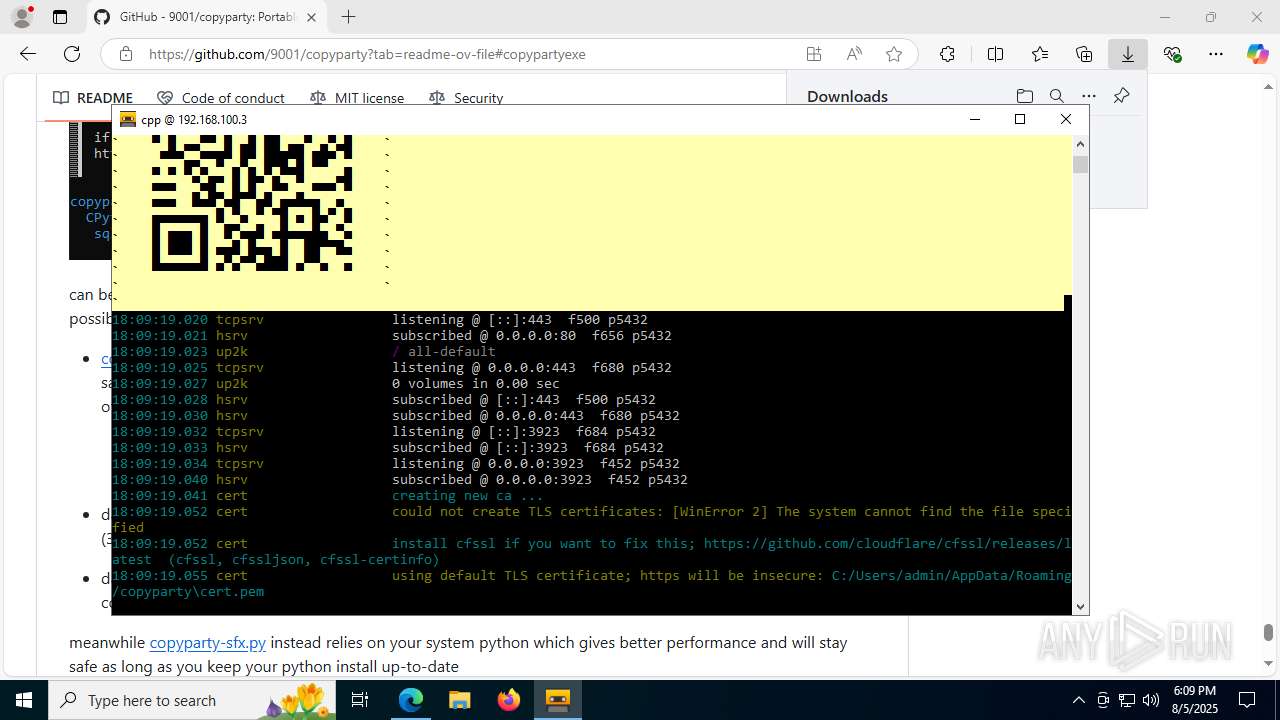Screen dimensions: 1280x720
Task: Switch to Microsoft Edge on taskbar
Action: (x=411, y=700)
